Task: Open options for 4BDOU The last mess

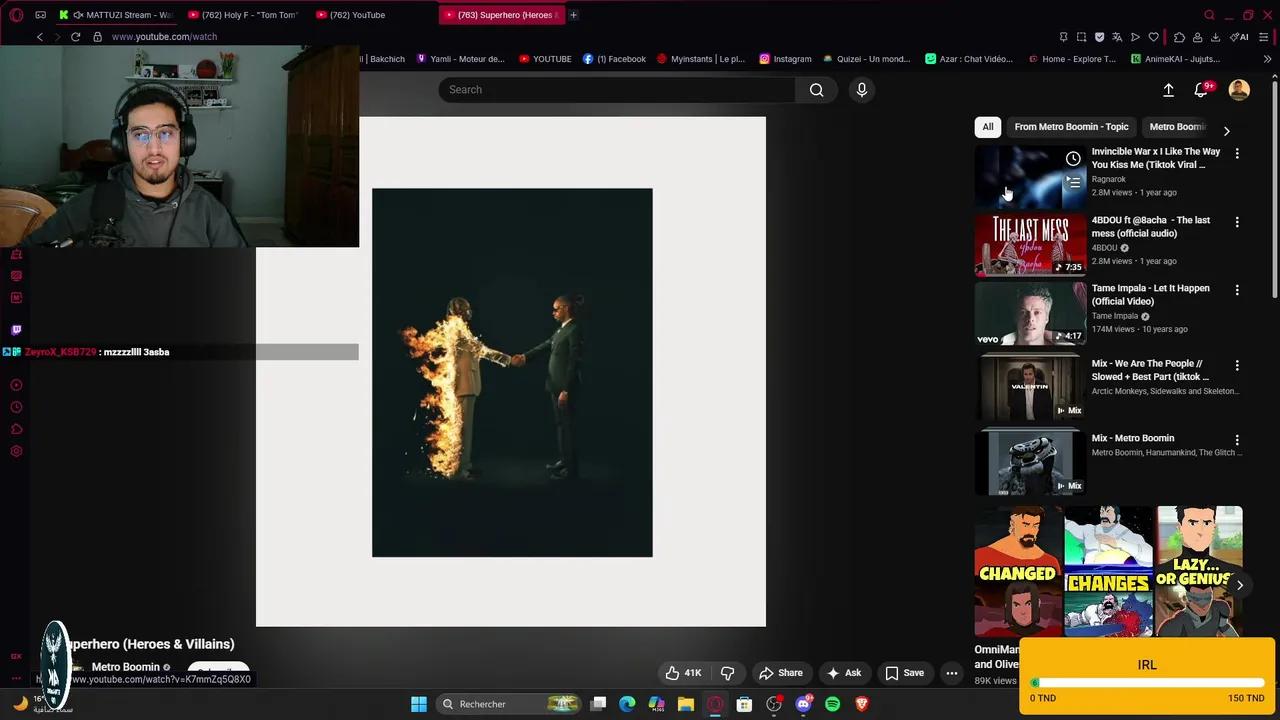Action: point(1237,222)
